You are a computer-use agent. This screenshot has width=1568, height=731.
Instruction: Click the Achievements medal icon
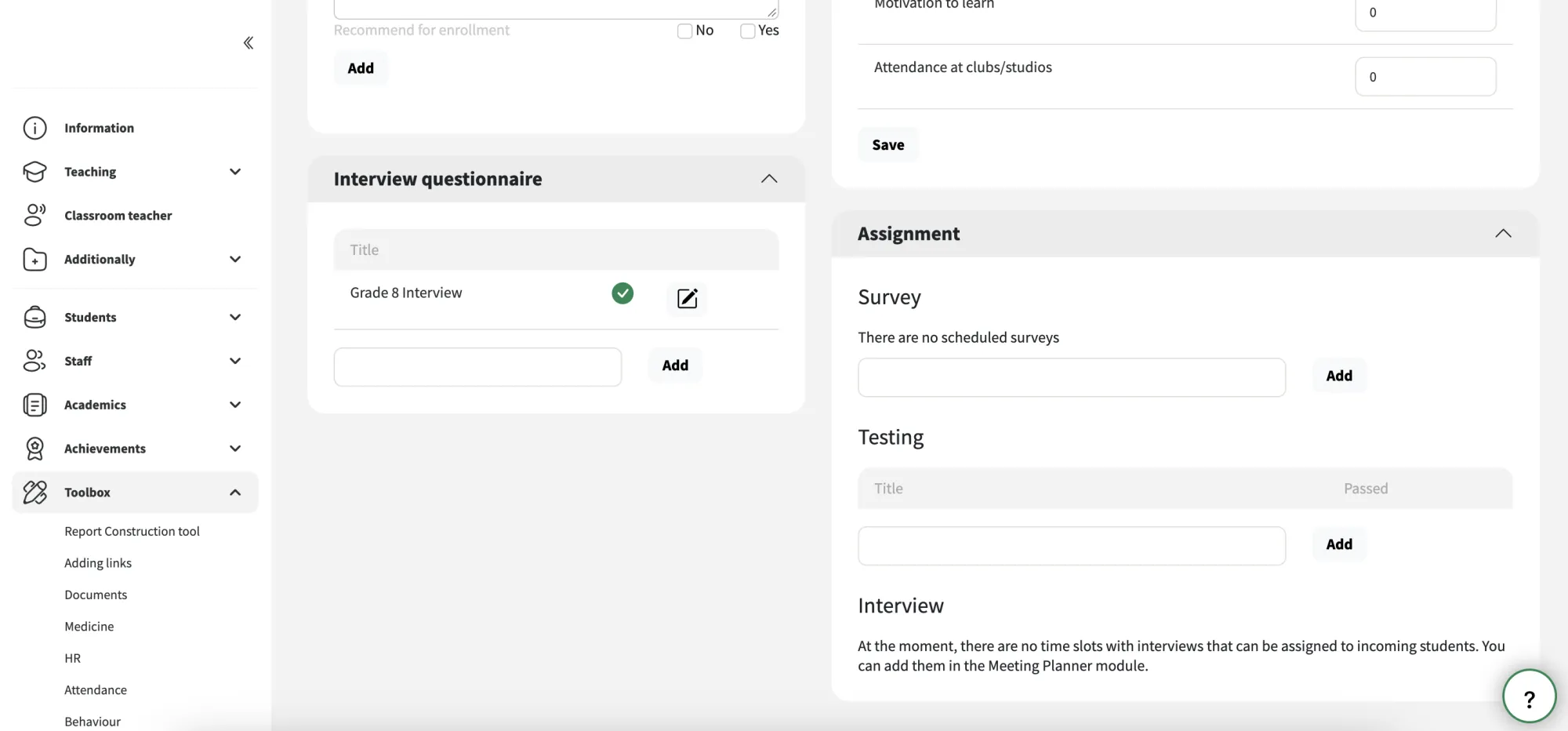[x=34, y=449]
